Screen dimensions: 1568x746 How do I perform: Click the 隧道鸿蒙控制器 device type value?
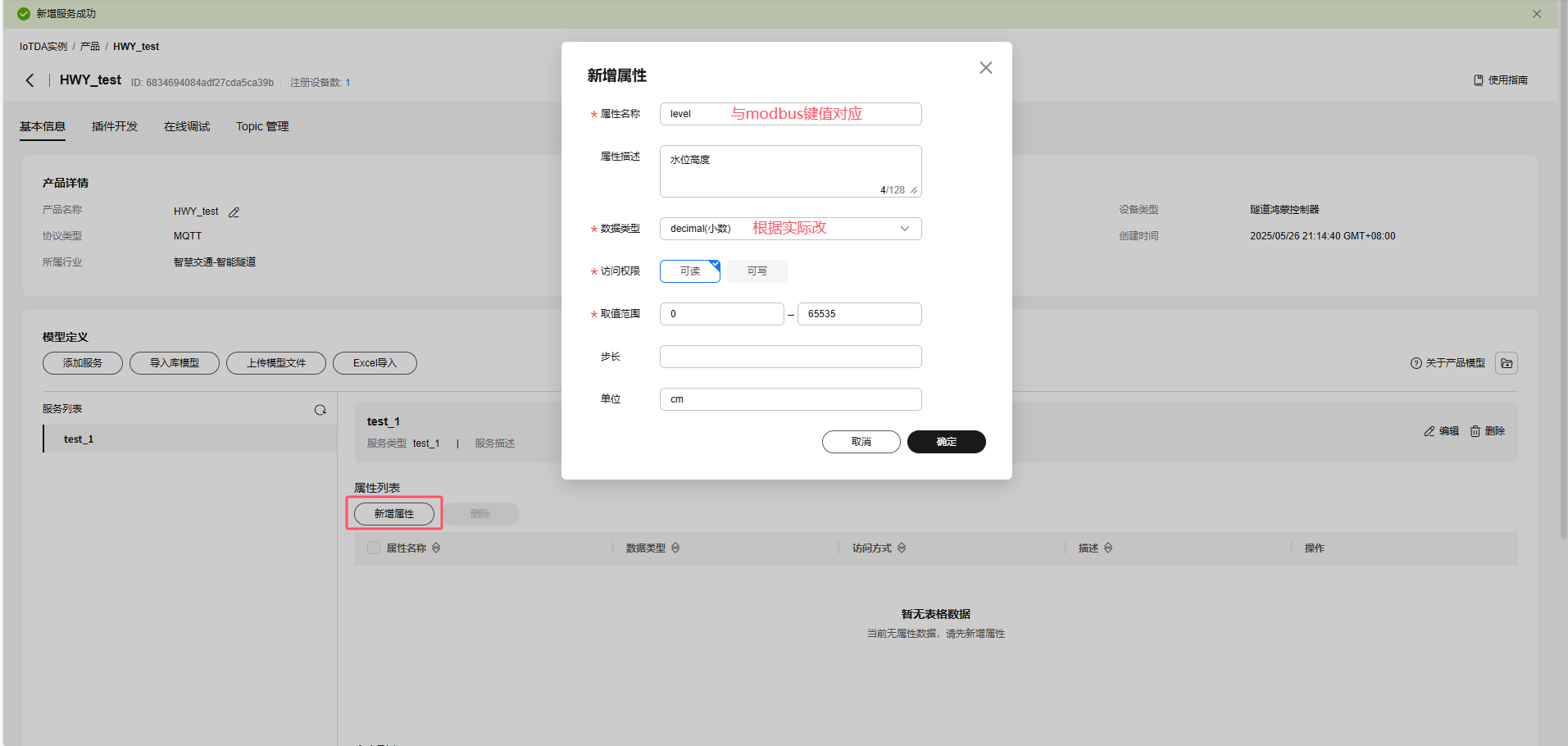point(1284,210)
